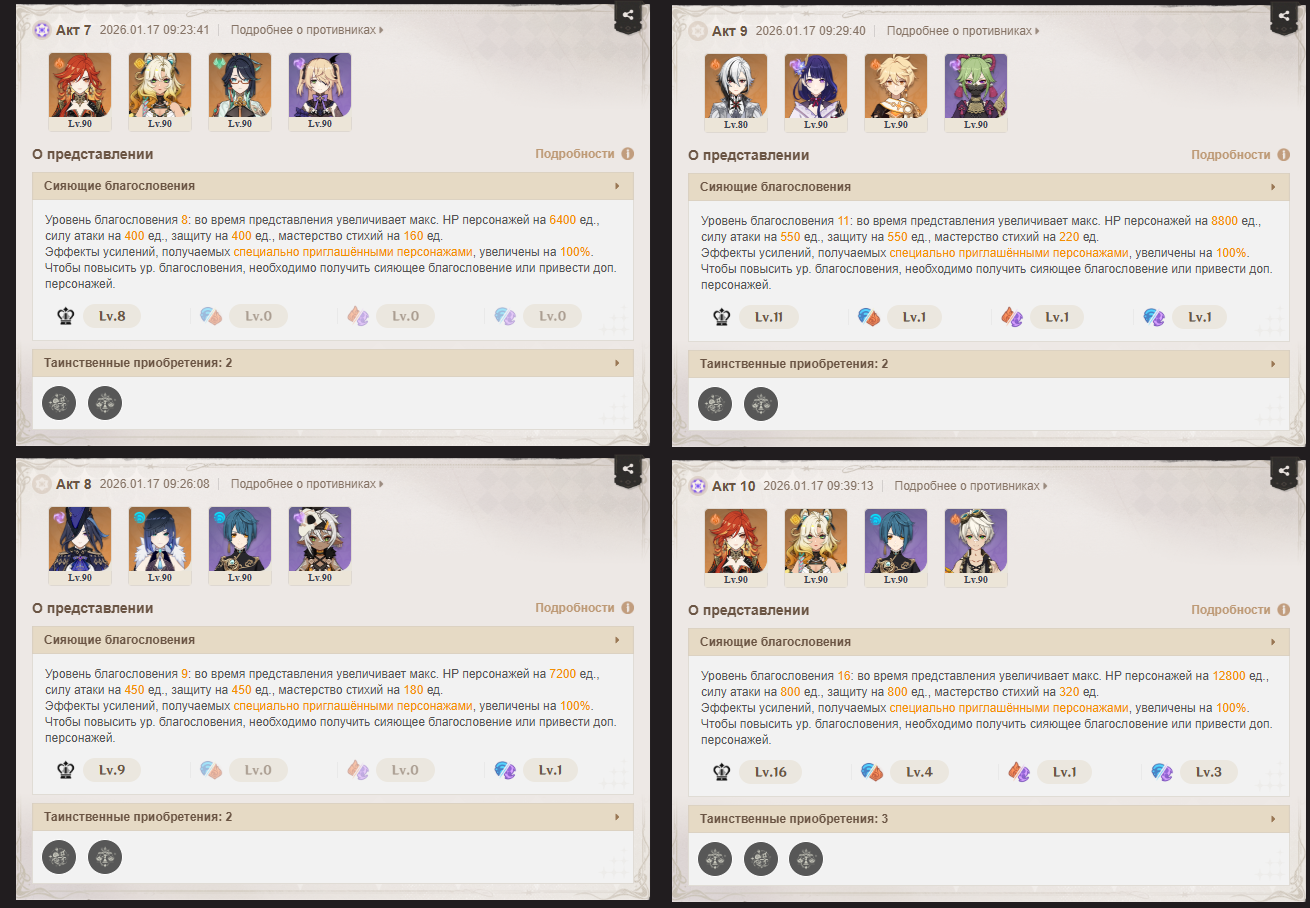Select the first character portrait in Акт 8

(x=80, y=545)
